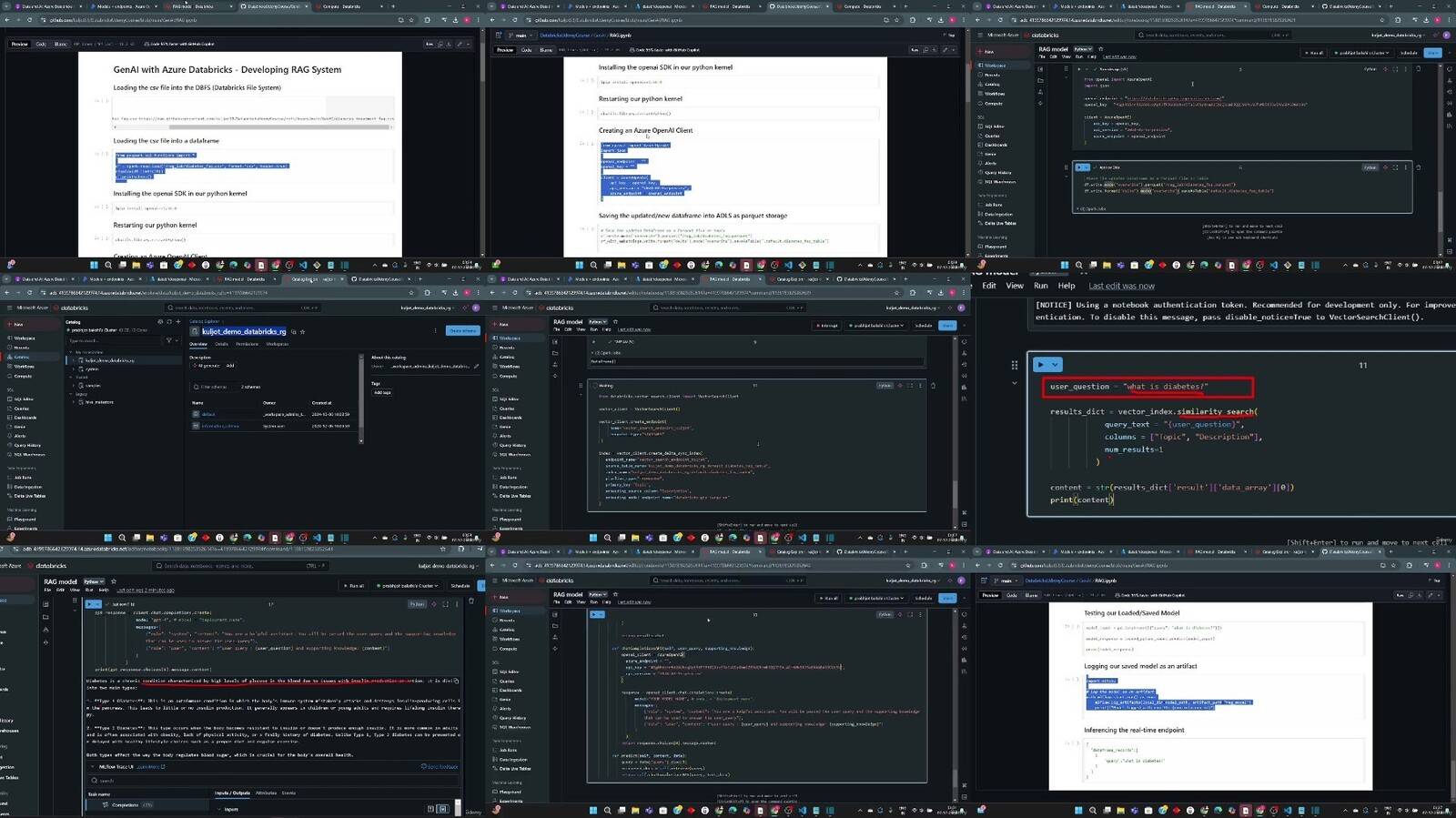Click the Send feedback link
1456x818 pixels.
pos(439,766)
